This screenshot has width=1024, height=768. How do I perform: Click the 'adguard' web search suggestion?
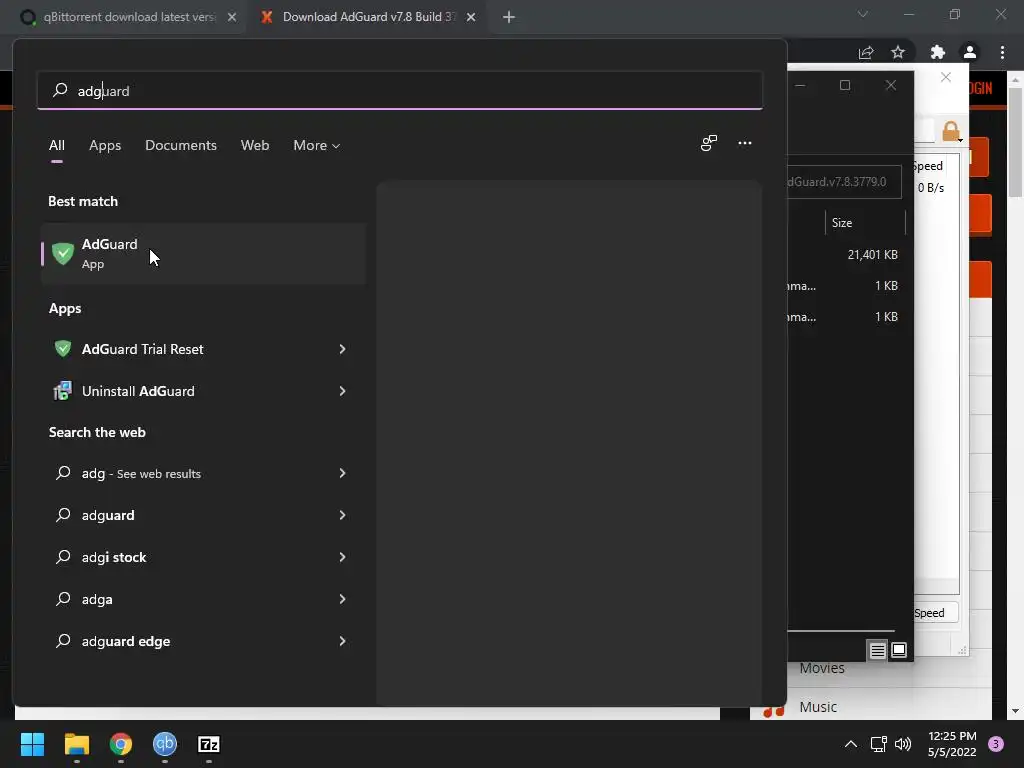(x=203, y=515)
